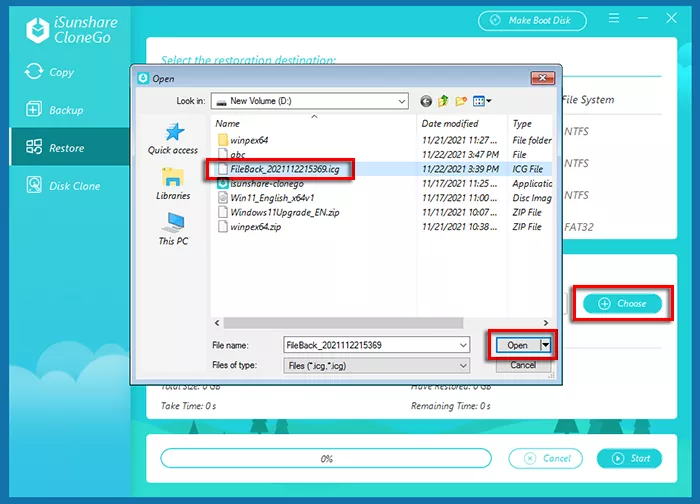This screenshot has height=504, width=700.
Task: Select Quick access in places bar
Action: coord(173,139)
